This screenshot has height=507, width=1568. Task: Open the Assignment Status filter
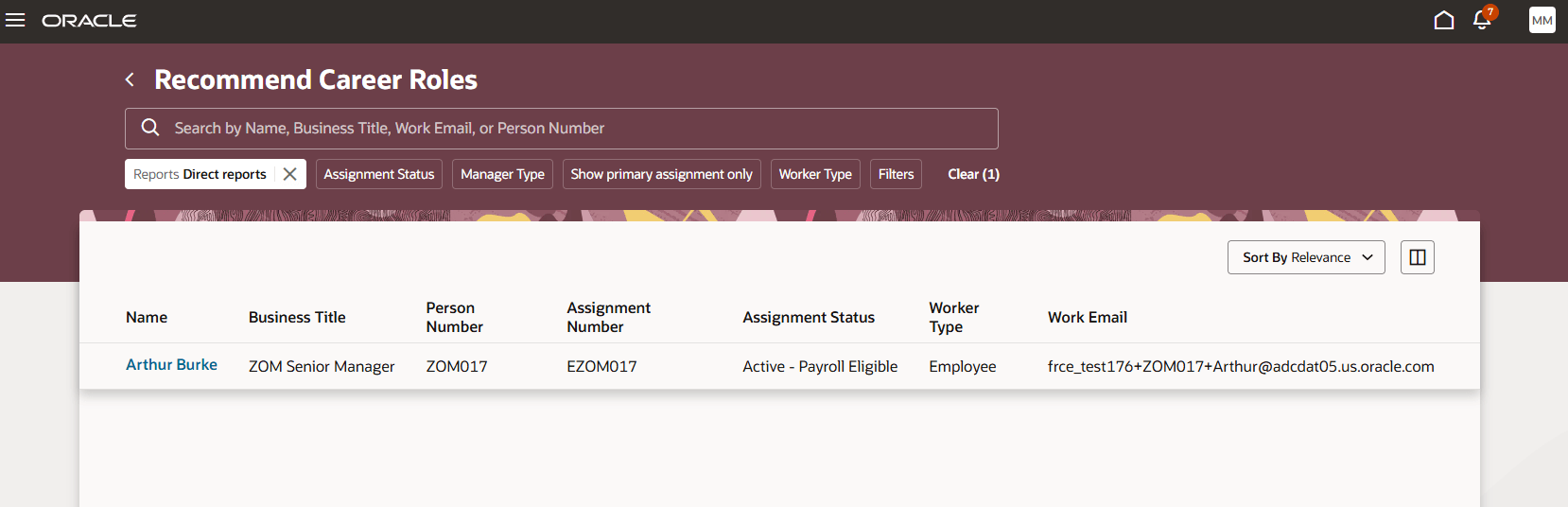click(x=379, y=174)
